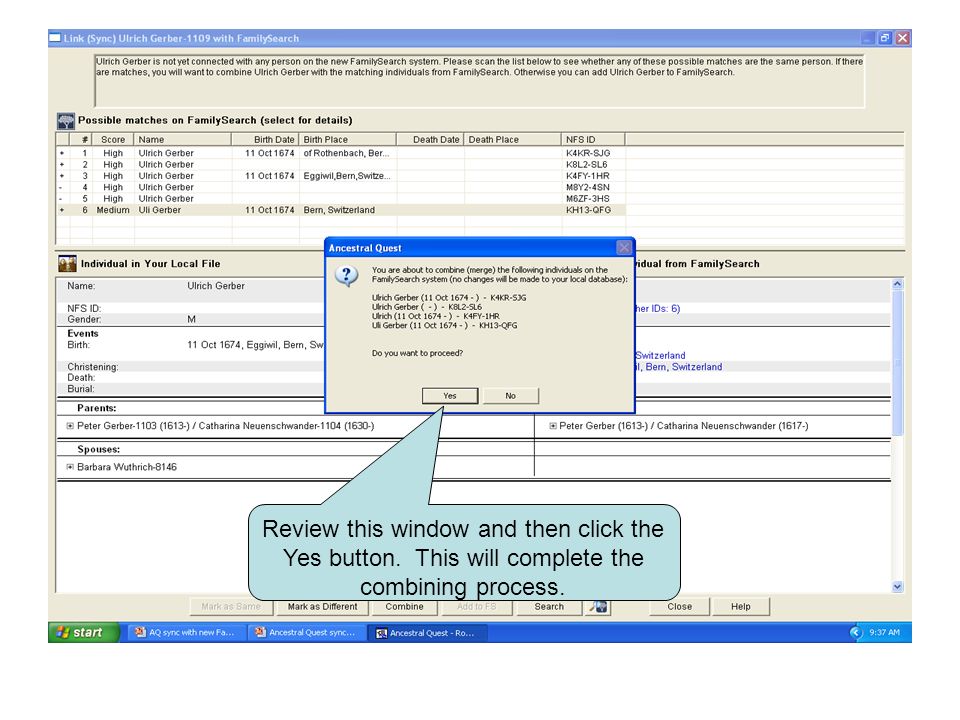The height and width of the screenshot is (720, 960).
Task: Click No to cancel the merge
Action: 511,396
